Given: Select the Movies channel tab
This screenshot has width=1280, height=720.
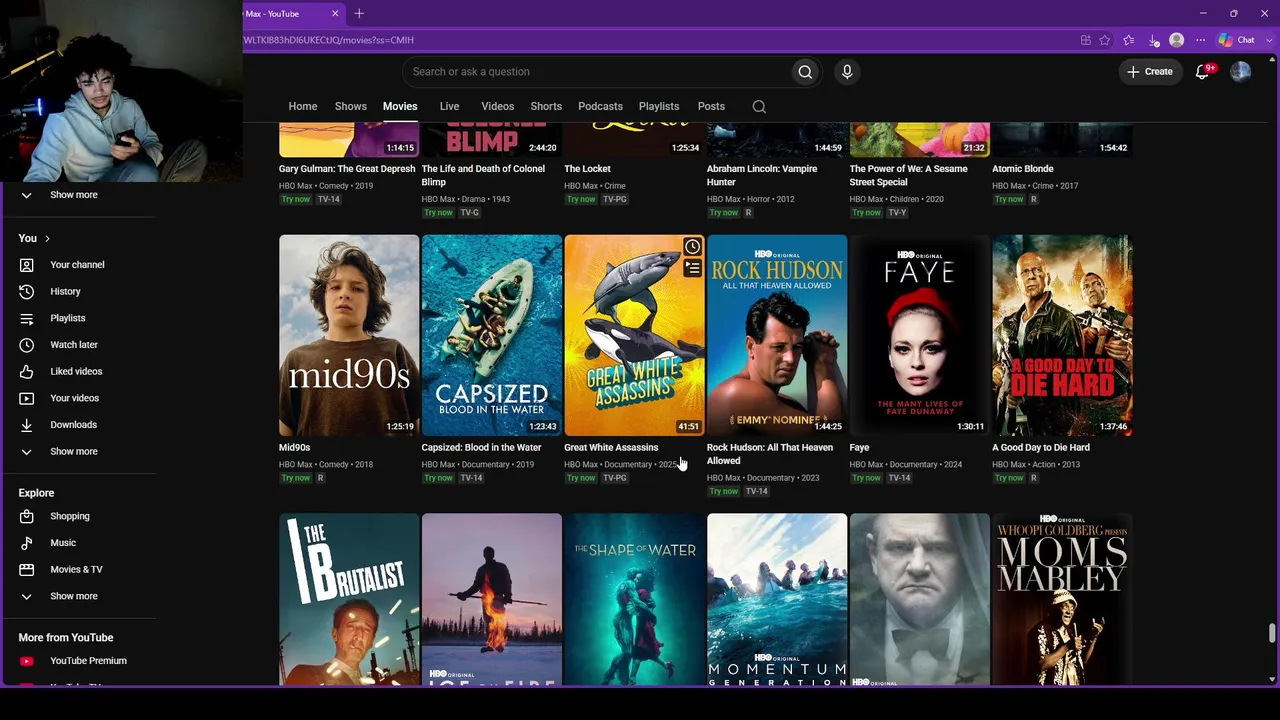Looking at the screenshot, I should point(400,106).
